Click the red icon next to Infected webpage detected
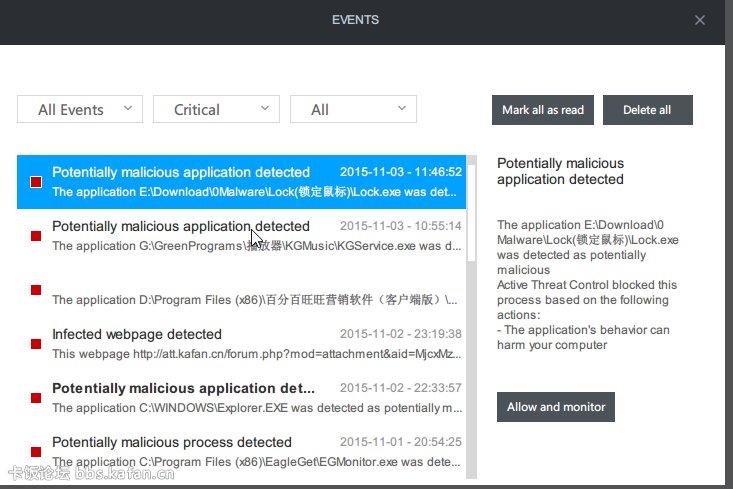733x489 pixels. point(36,344)
